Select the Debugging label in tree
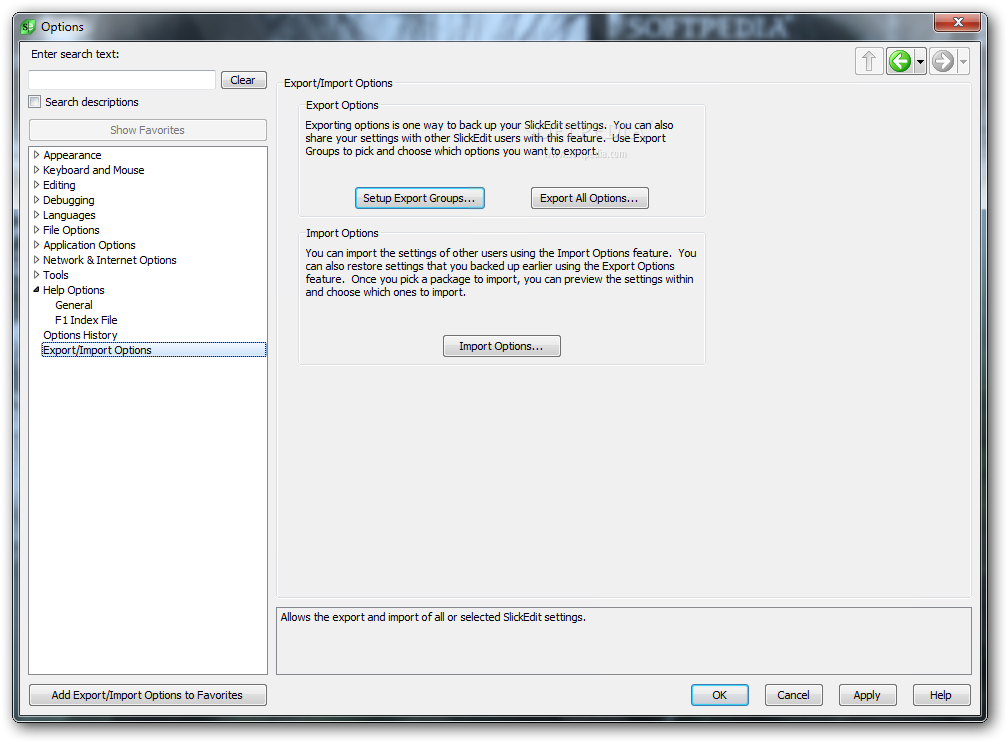 (69, 200)
